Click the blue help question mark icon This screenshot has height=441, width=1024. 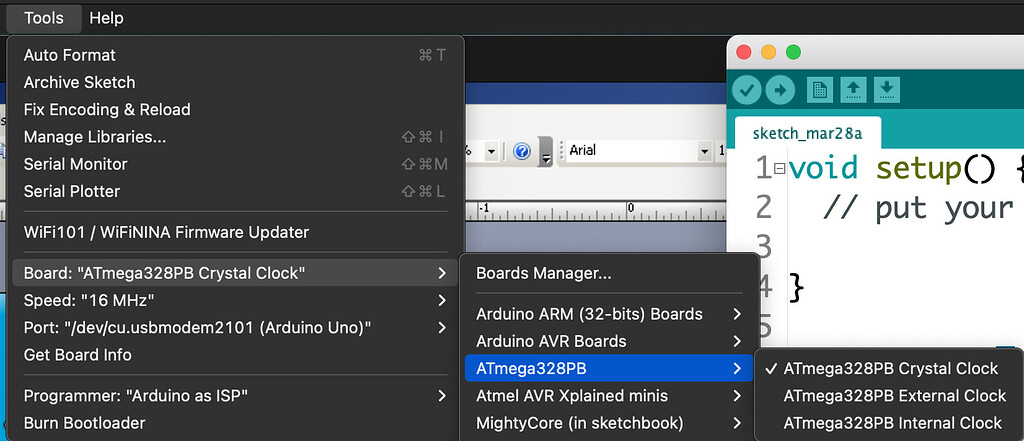(x=521, y=151)
